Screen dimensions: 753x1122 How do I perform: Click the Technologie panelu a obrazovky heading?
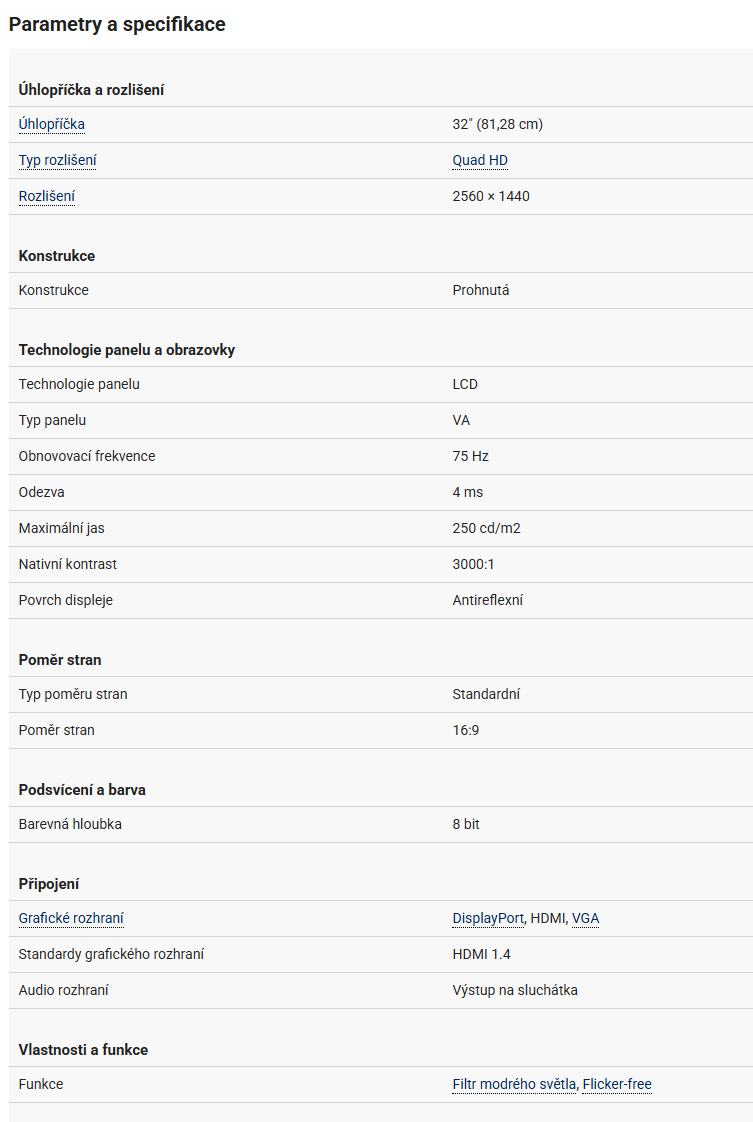point(127,350)
